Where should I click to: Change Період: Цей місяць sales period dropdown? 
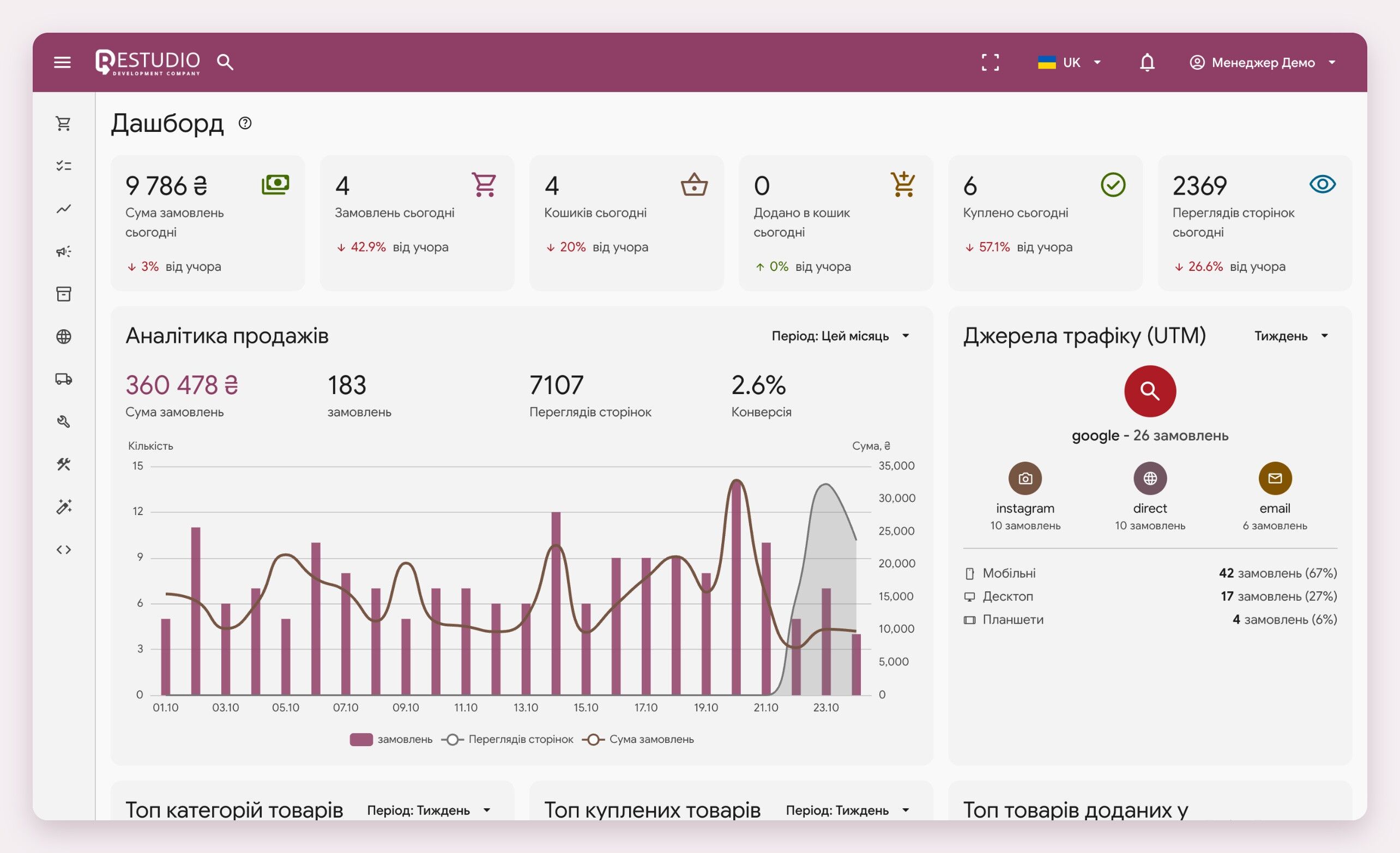pos(840,336)
